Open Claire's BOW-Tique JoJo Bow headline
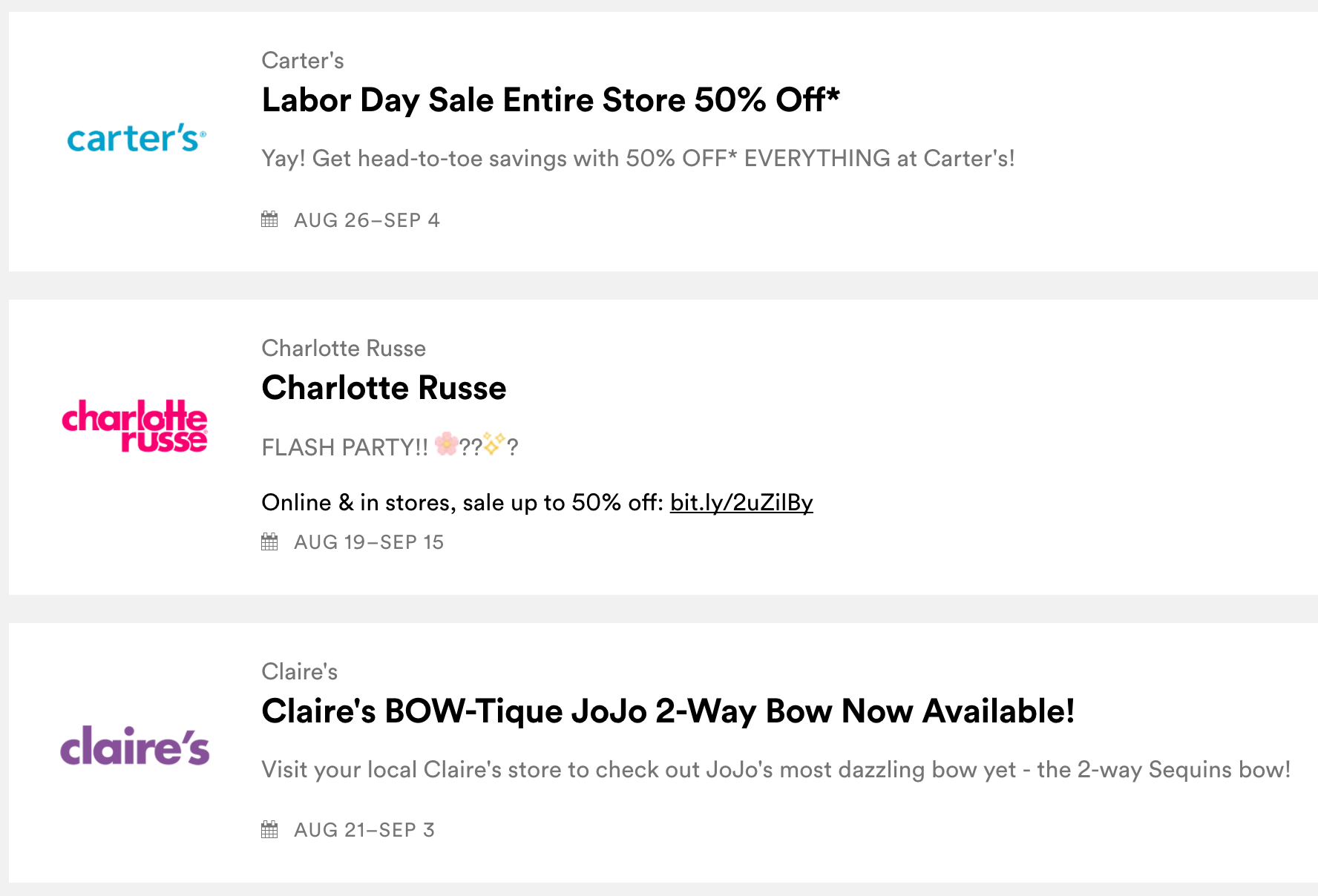 [x=668, y=711]
